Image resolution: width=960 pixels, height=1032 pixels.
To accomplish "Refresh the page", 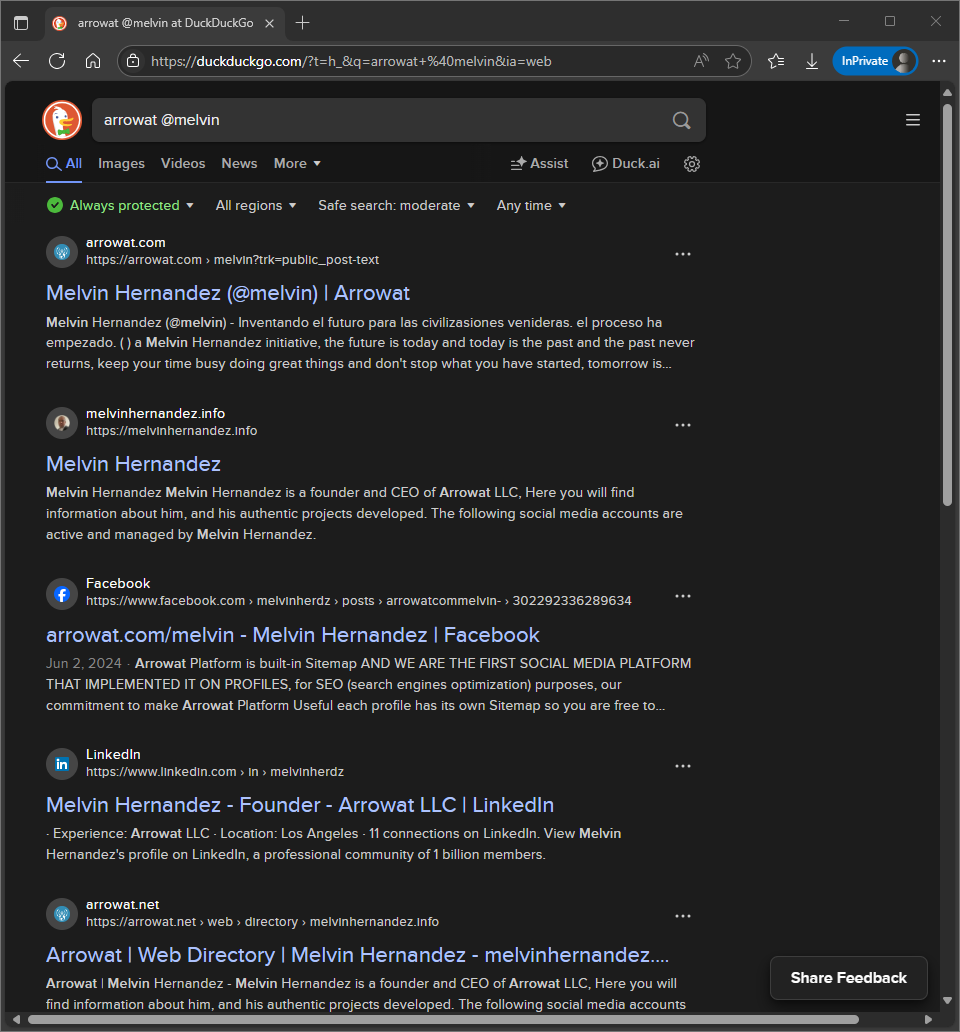I will [x=57, y=61].
